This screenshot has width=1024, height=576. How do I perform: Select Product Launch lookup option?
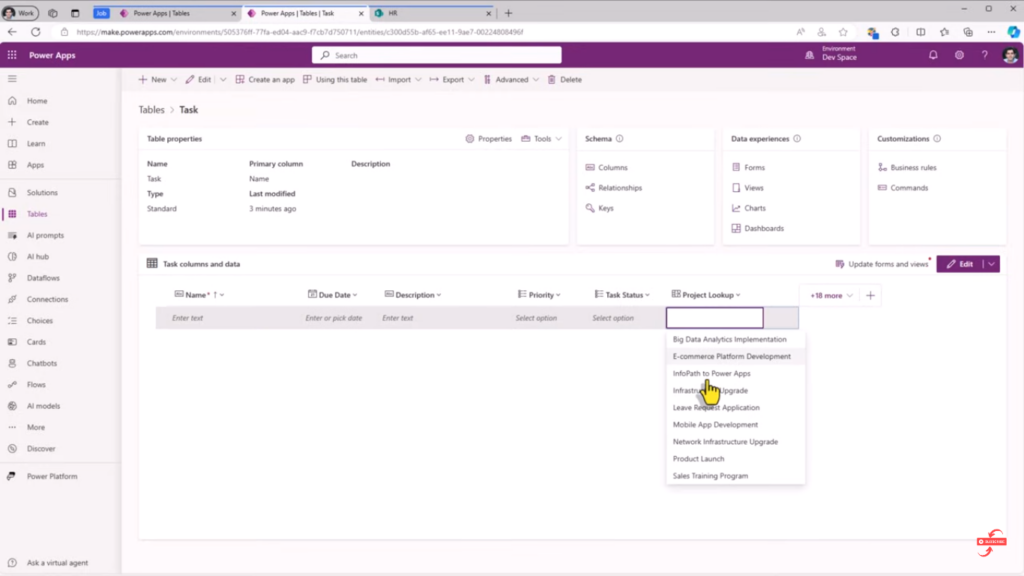[x=735, y=459]
